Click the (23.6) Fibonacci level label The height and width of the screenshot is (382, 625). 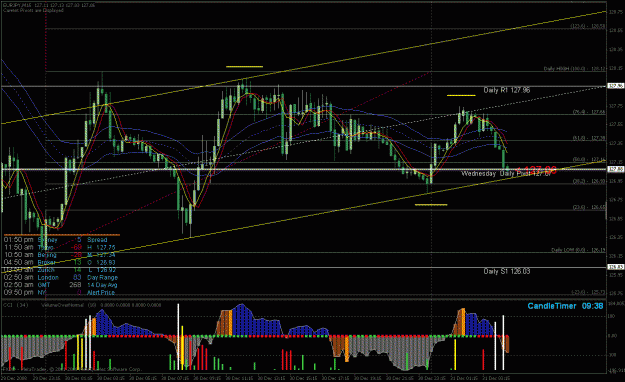coord(589,207)
